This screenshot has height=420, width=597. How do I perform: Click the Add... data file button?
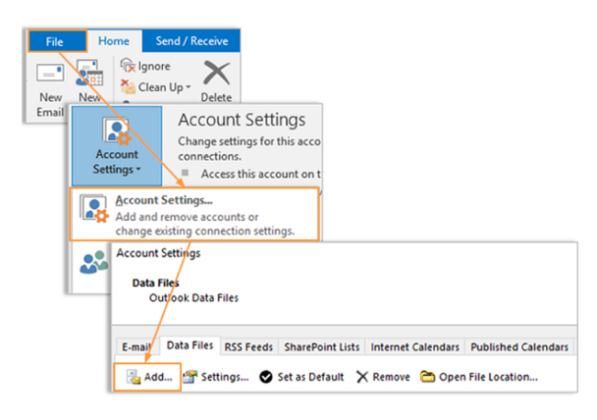point(147,377)
